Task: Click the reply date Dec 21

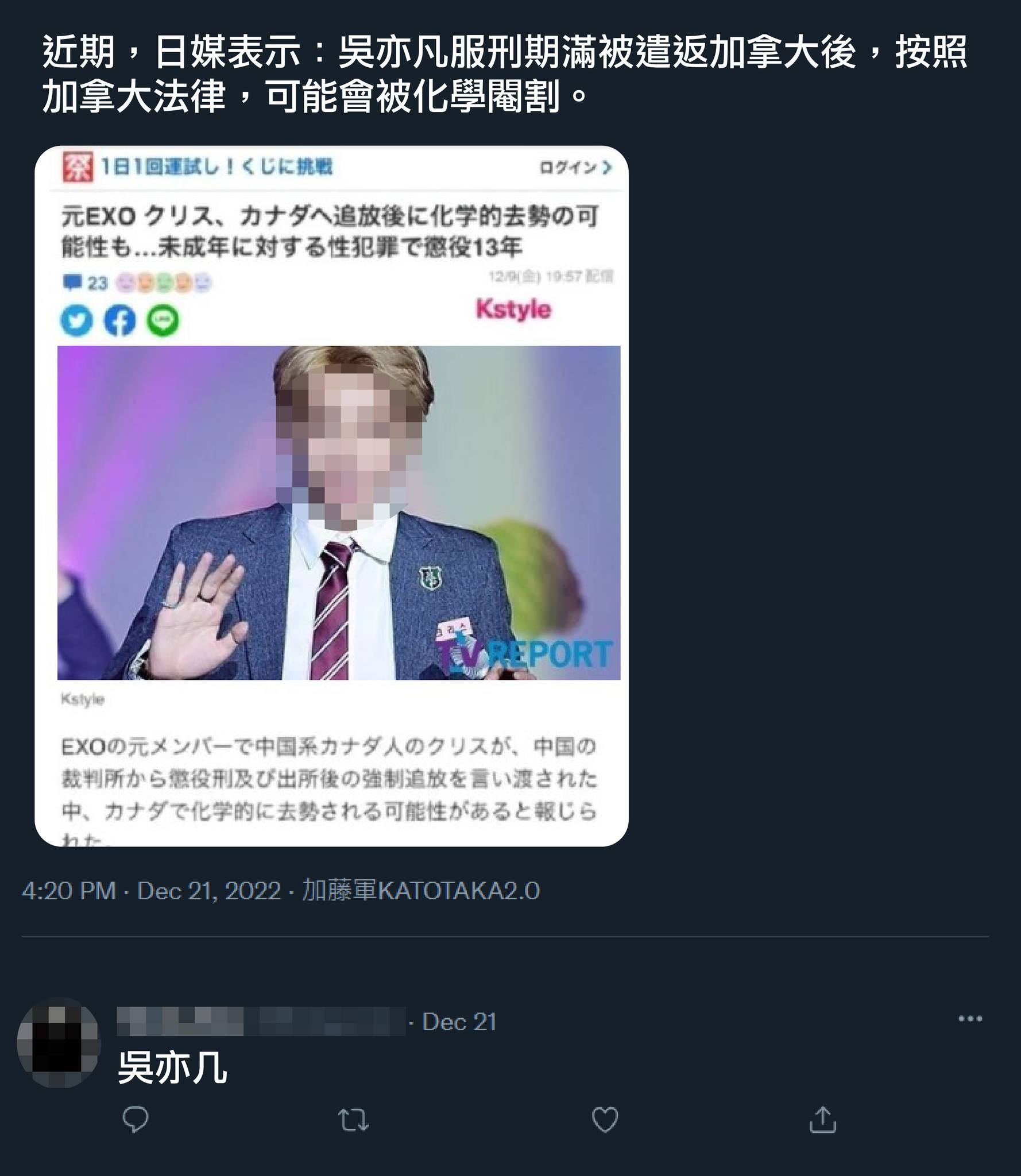Action: 459,1022
